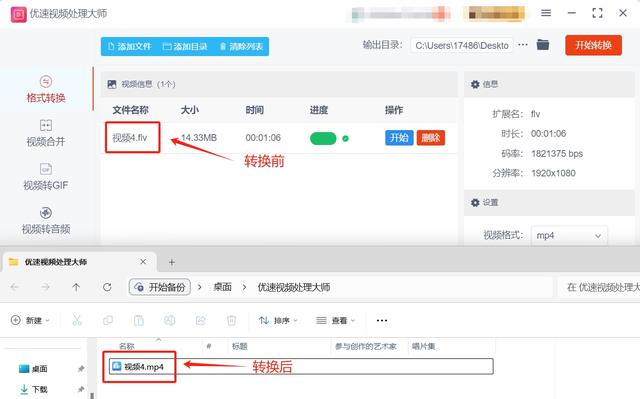Expand chevron before 桌面 breadcrumb
Screen dimensions: 640x399
click(x=200, y=287)
